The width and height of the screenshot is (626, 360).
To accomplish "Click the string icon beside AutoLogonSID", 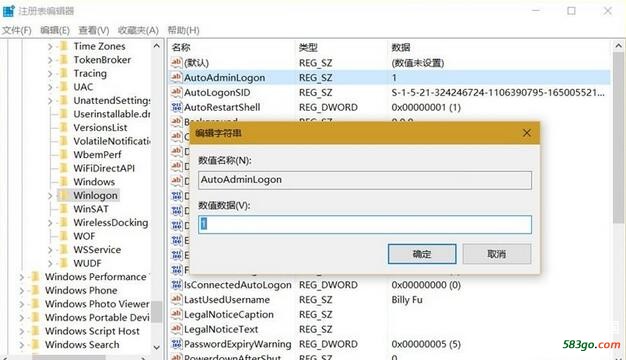I will [176, 92].
